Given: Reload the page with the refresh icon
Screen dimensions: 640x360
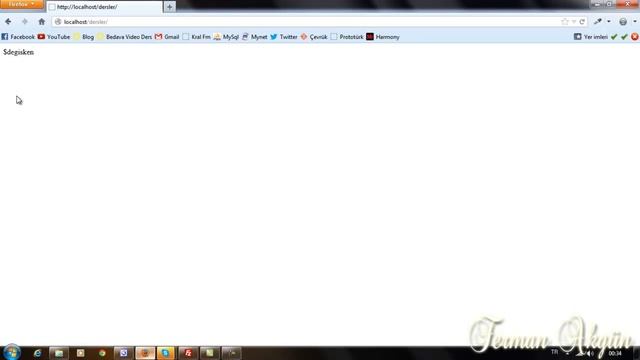Looking at the screenshot, I should [582, 22].
